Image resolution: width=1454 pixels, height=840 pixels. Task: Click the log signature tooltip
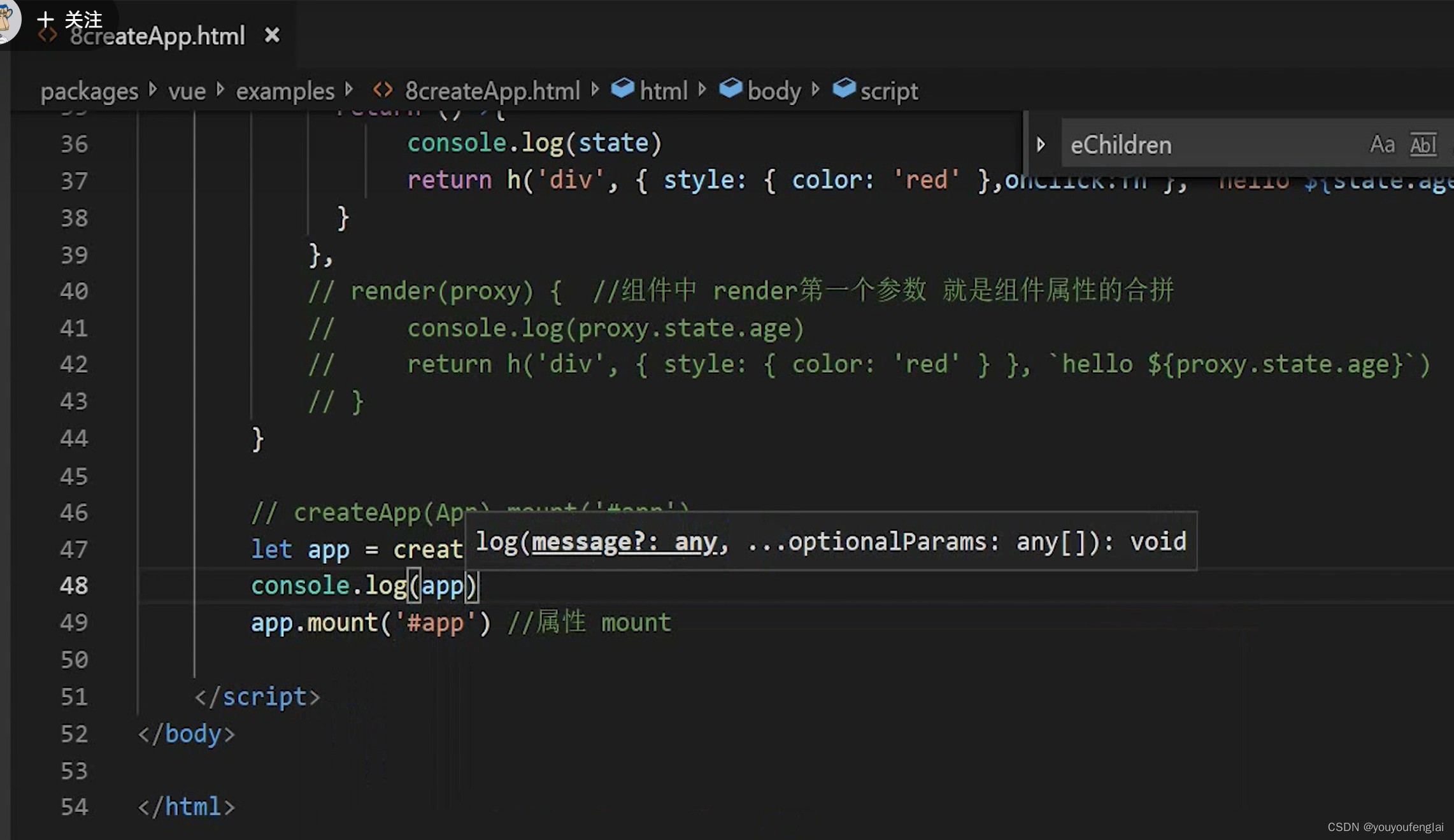click(x=830, y=541)
